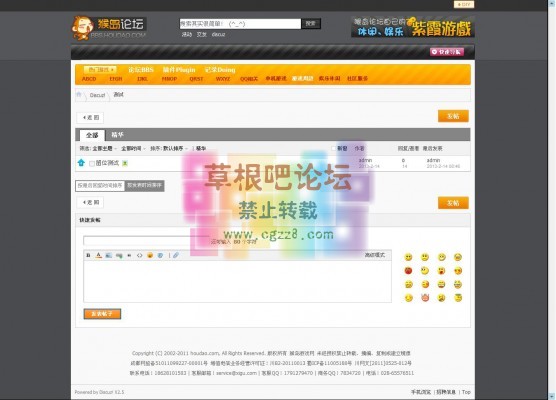
Task: Click the Discuz! X2.5 powered-by link
Action: pos(112,392)
